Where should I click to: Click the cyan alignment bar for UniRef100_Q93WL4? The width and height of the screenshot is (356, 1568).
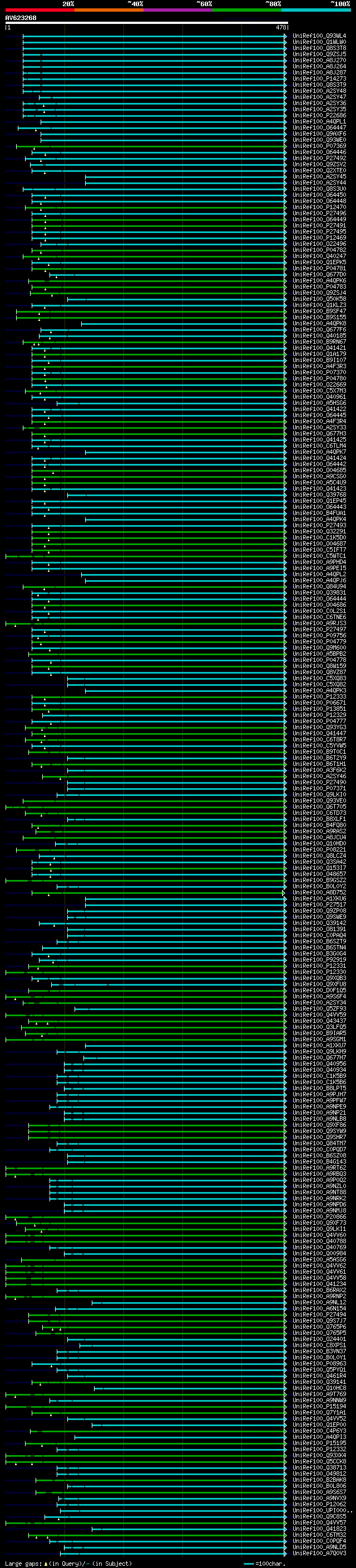click(x=155, y=36)
